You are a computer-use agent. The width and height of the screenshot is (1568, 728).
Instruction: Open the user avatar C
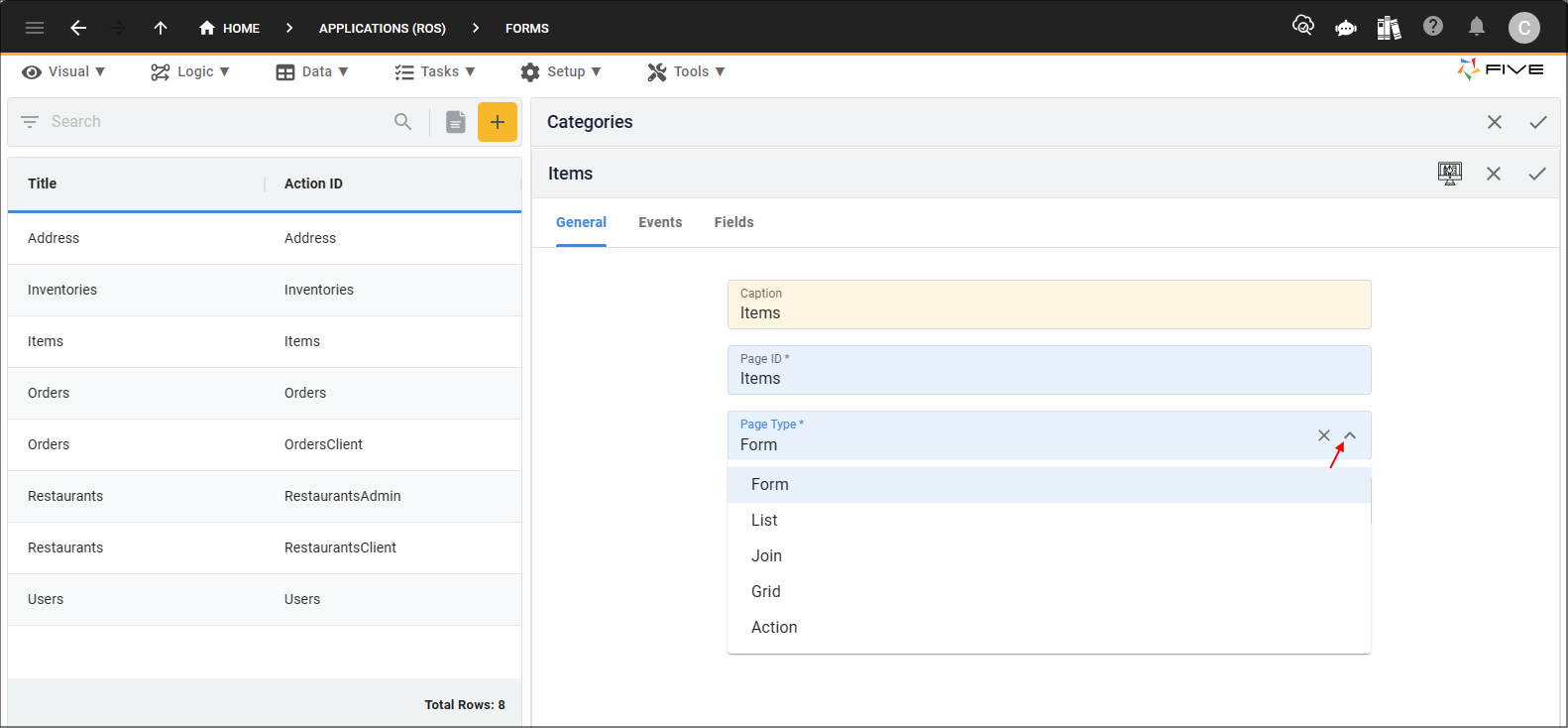[x=1524, y=28]
